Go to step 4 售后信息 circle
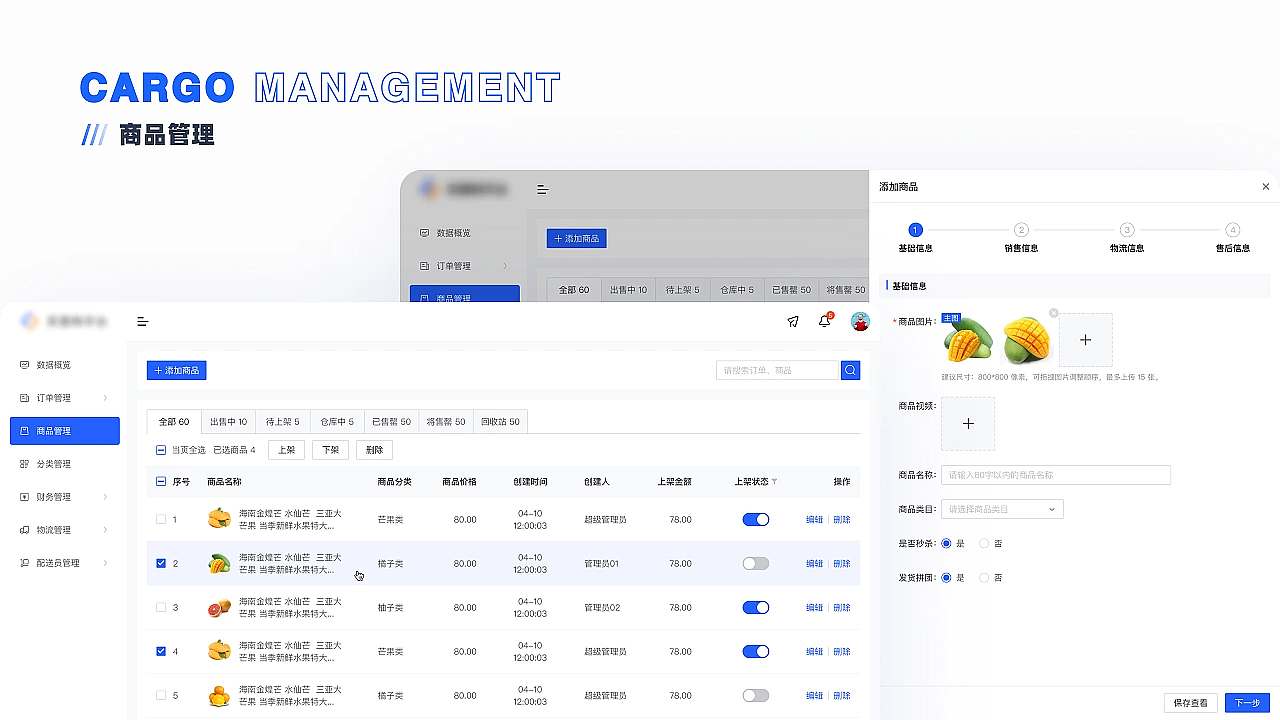Viewport: 1280px width, 720px height. point(1233,230)
